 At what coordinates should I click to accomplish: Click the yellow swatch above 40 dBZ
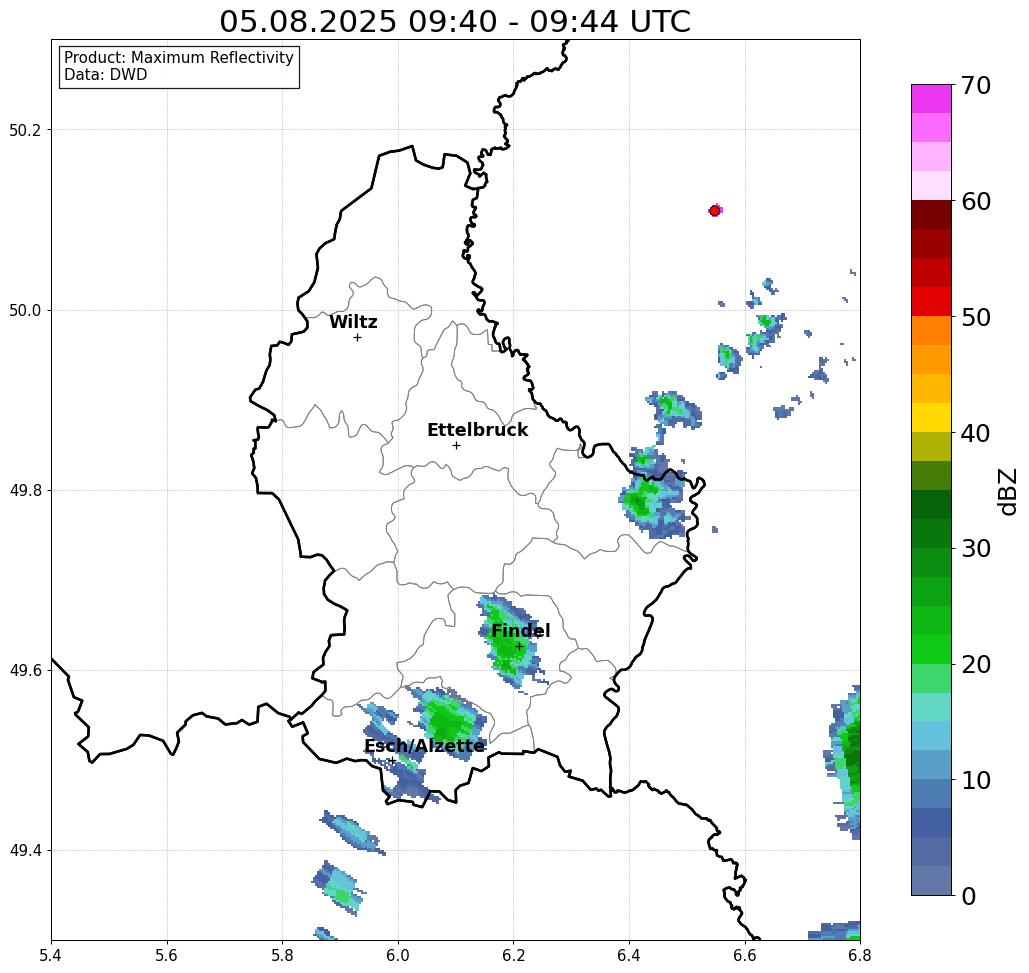click(931, 417)
